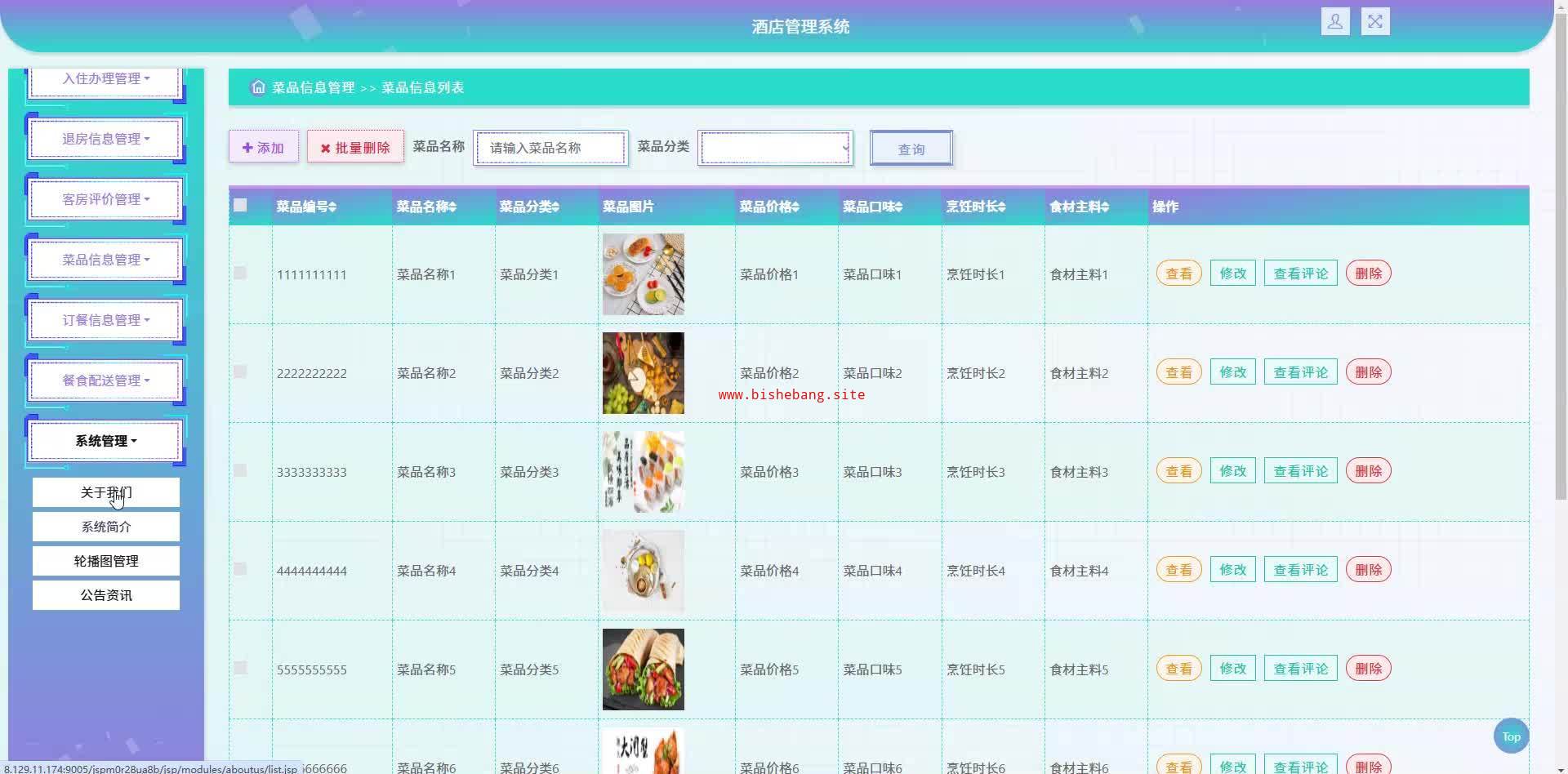Tick the select-all checkbox in the header
Image resolution: width=1568 pixels, height=774 pixels.
click(x=240, y=205)
